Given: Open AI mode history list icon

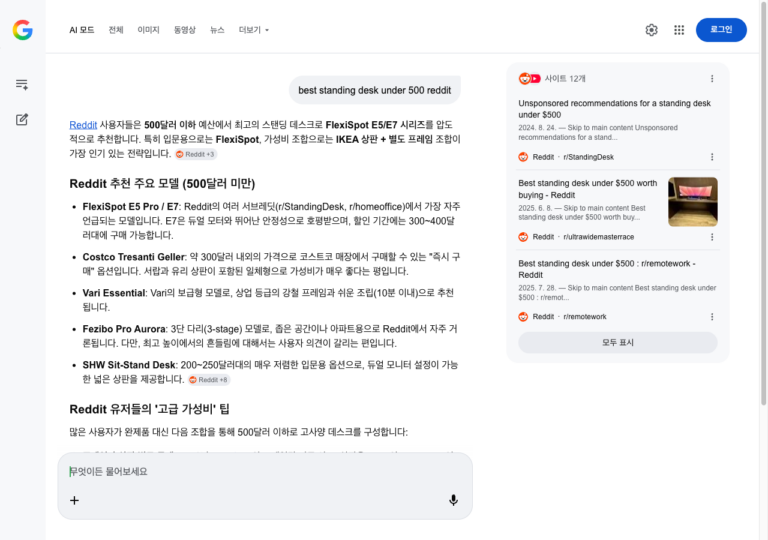Looking at the screenshot, I should click(22, 84).
